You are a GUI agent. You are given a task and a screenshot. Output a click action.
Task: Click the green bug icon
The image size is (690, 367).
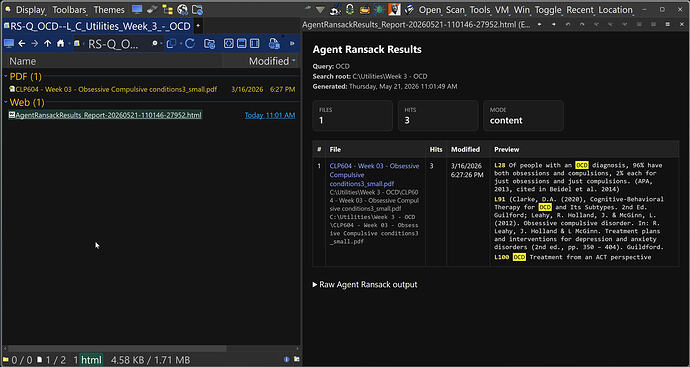point(379,9)
